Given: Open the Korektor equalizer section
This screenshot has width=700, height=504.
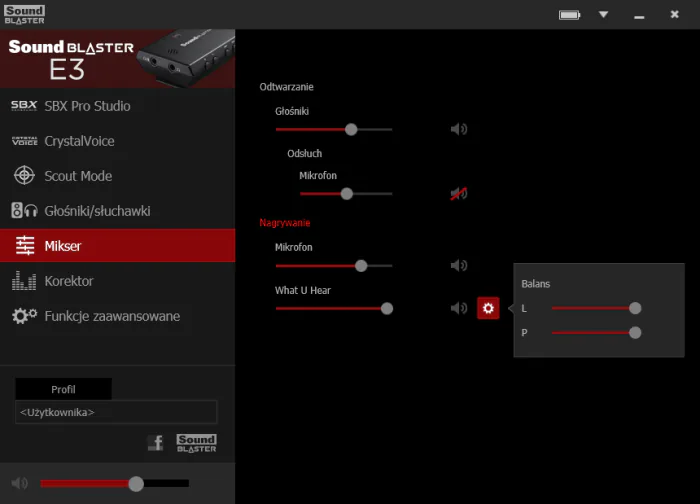Looking at the screenshot, I should click(117, 281).
